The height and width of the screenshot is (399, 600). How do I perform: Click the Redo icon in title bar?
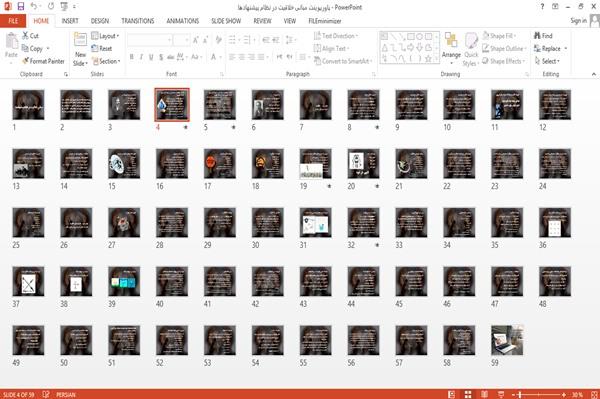(x=51, y=7)
